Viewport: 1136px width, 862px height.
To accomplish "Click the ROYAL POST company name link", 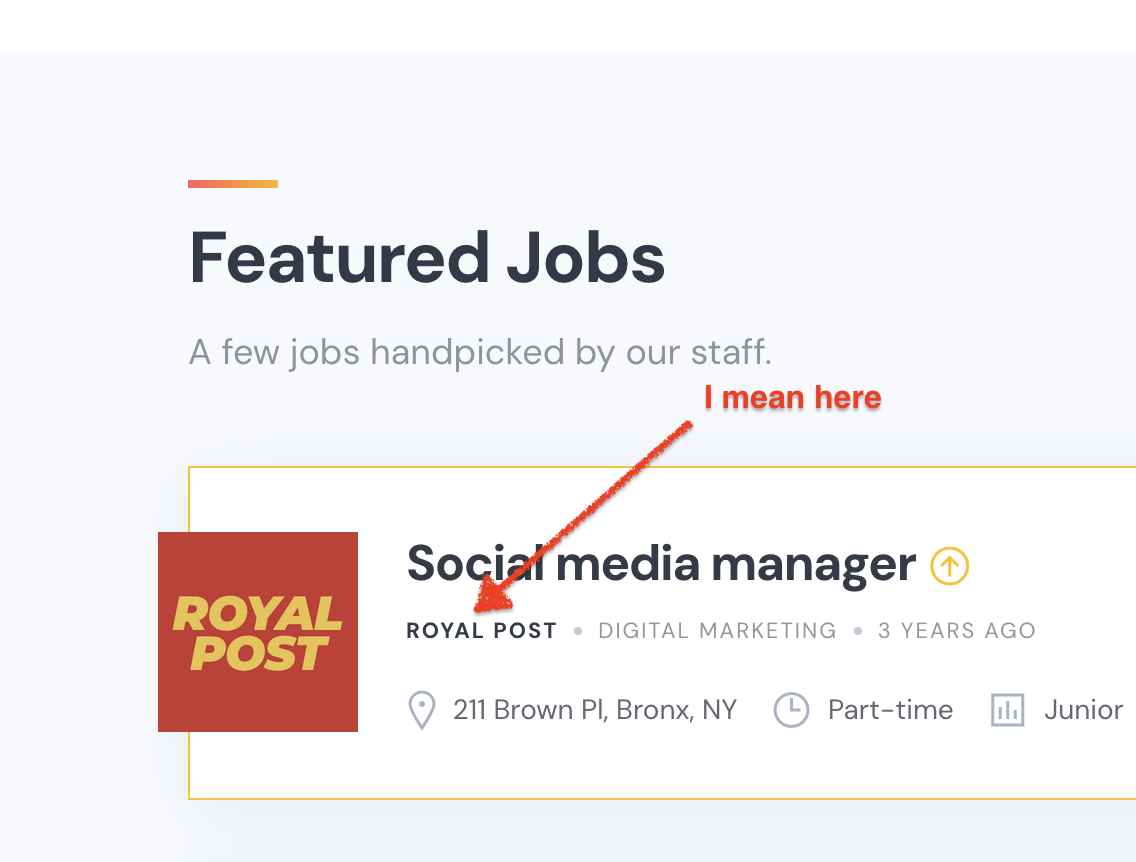I will pos(482,631).
